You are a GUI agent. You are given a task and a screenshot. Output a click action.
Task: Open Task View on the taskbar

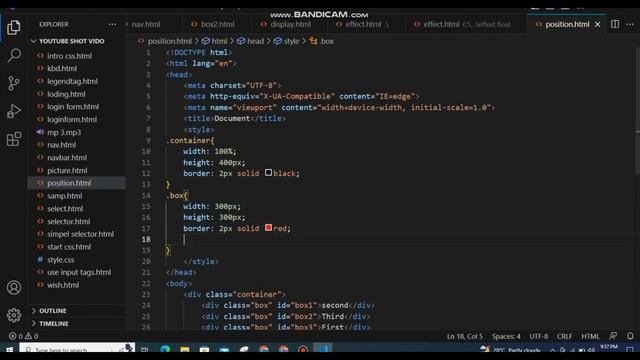click(x=144, y=349)
